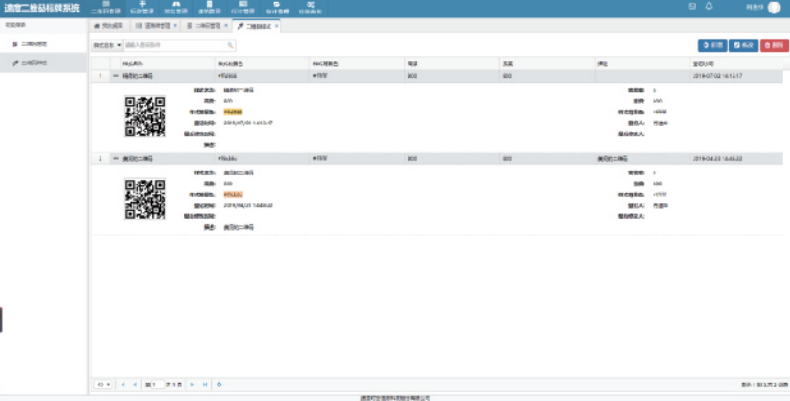Click the refresh icon in pagination bar
The image size is (790, 401).
219,384
